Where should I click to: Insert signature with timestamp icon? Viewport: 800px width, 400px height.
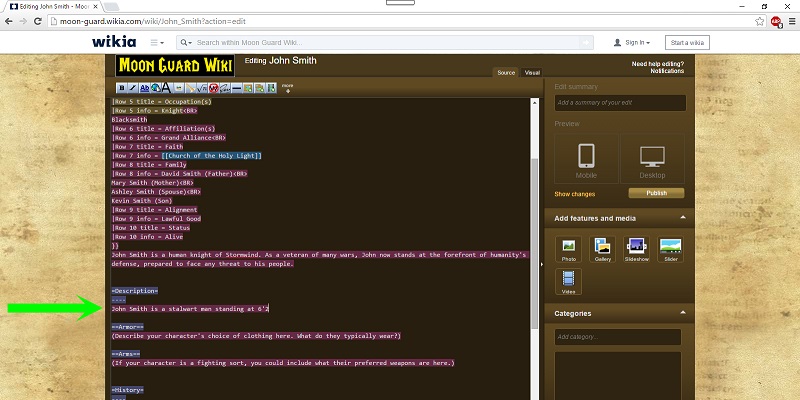(x=225, y=88)
